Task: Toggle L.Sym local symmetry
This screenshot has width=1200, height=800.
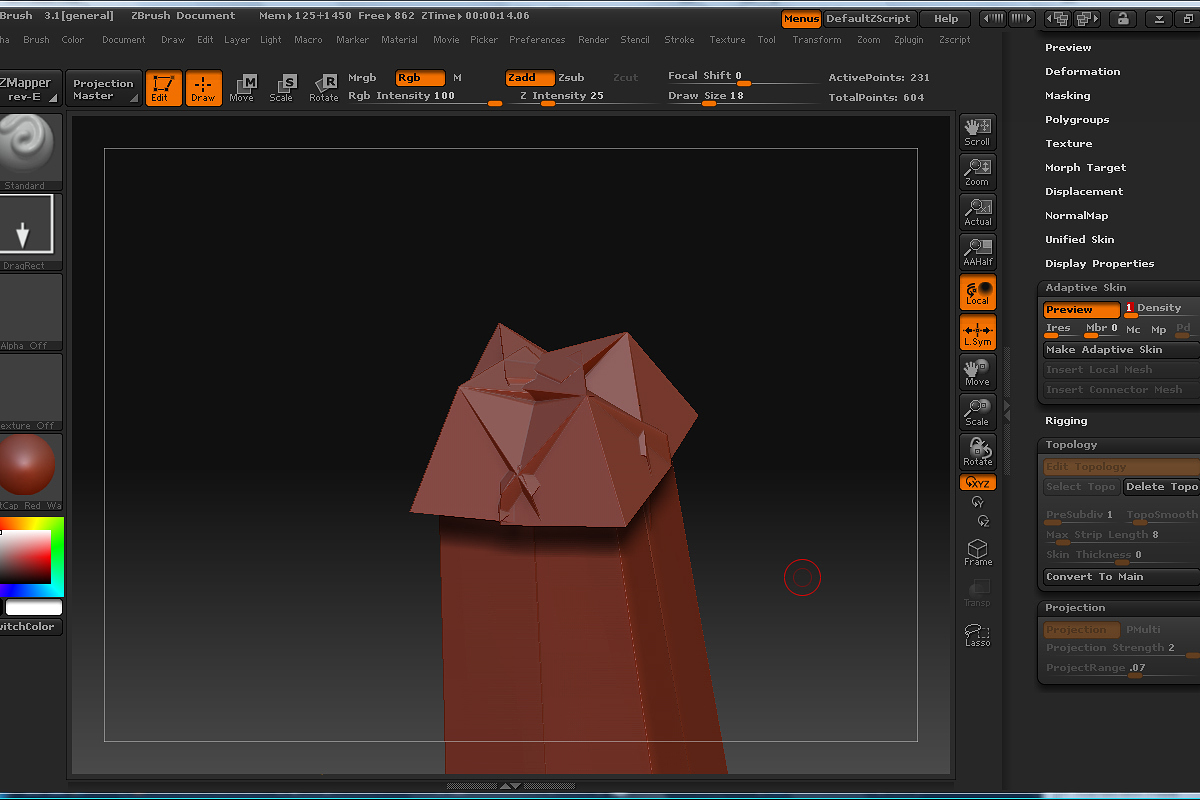Action: pos(977,332)
